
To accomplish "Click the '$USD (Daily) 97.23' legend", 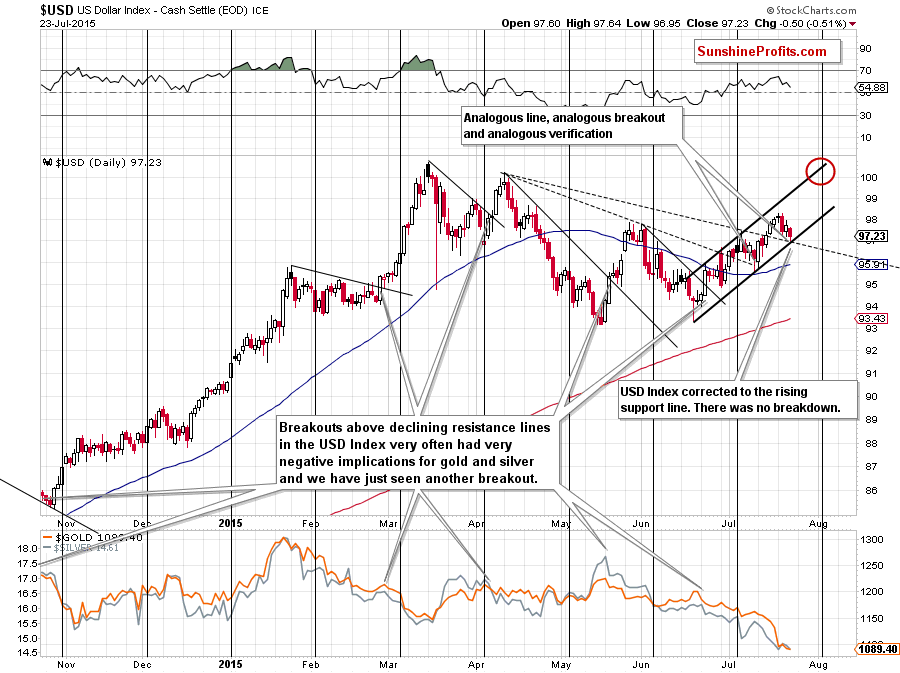I will (103, 162).
